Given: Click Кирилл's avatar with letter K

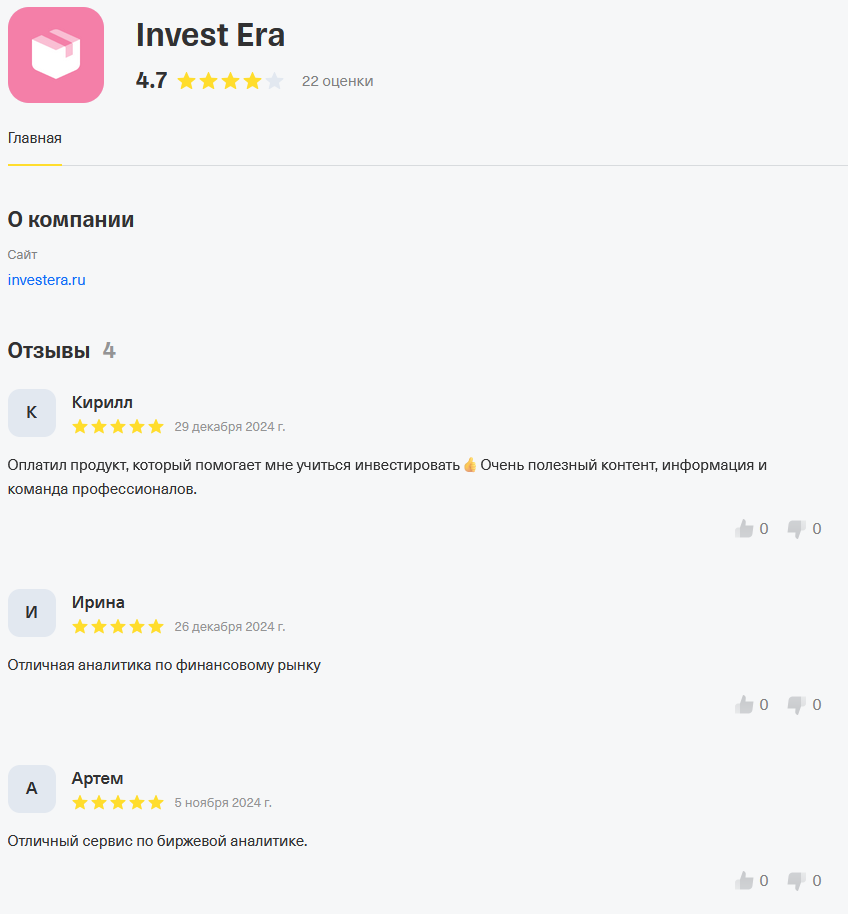Looking at the screenshot, I should coord(32,413).
